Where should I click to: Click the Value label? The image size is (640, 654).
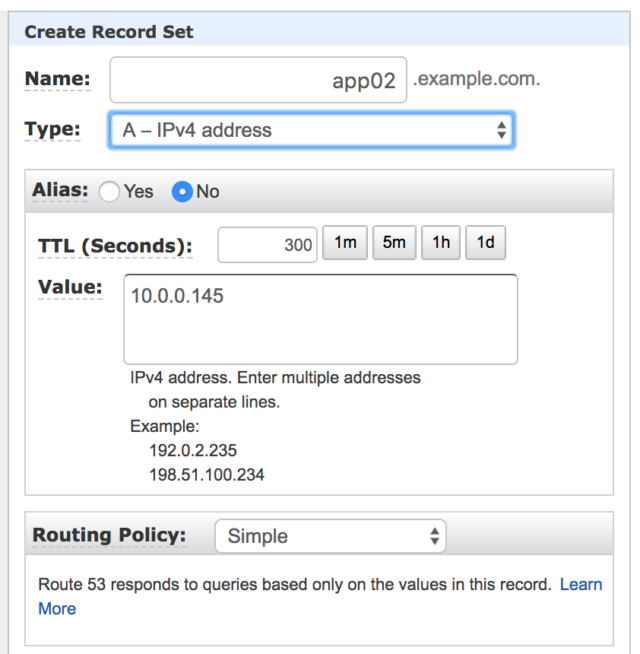(x=70, y=287)
